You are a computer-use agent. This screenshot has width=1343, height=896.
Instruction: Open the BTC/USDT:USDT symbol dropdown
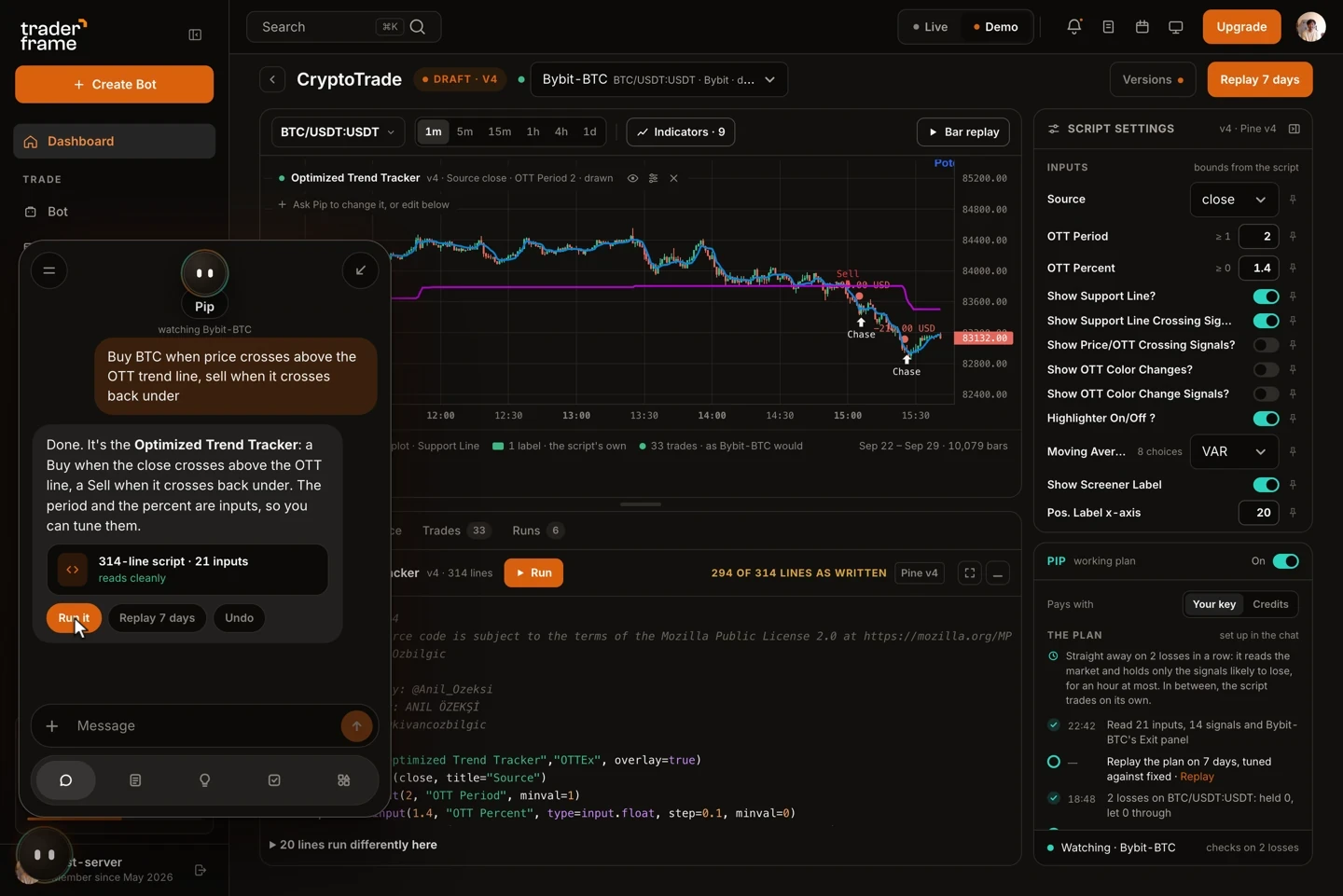(338, 132)
